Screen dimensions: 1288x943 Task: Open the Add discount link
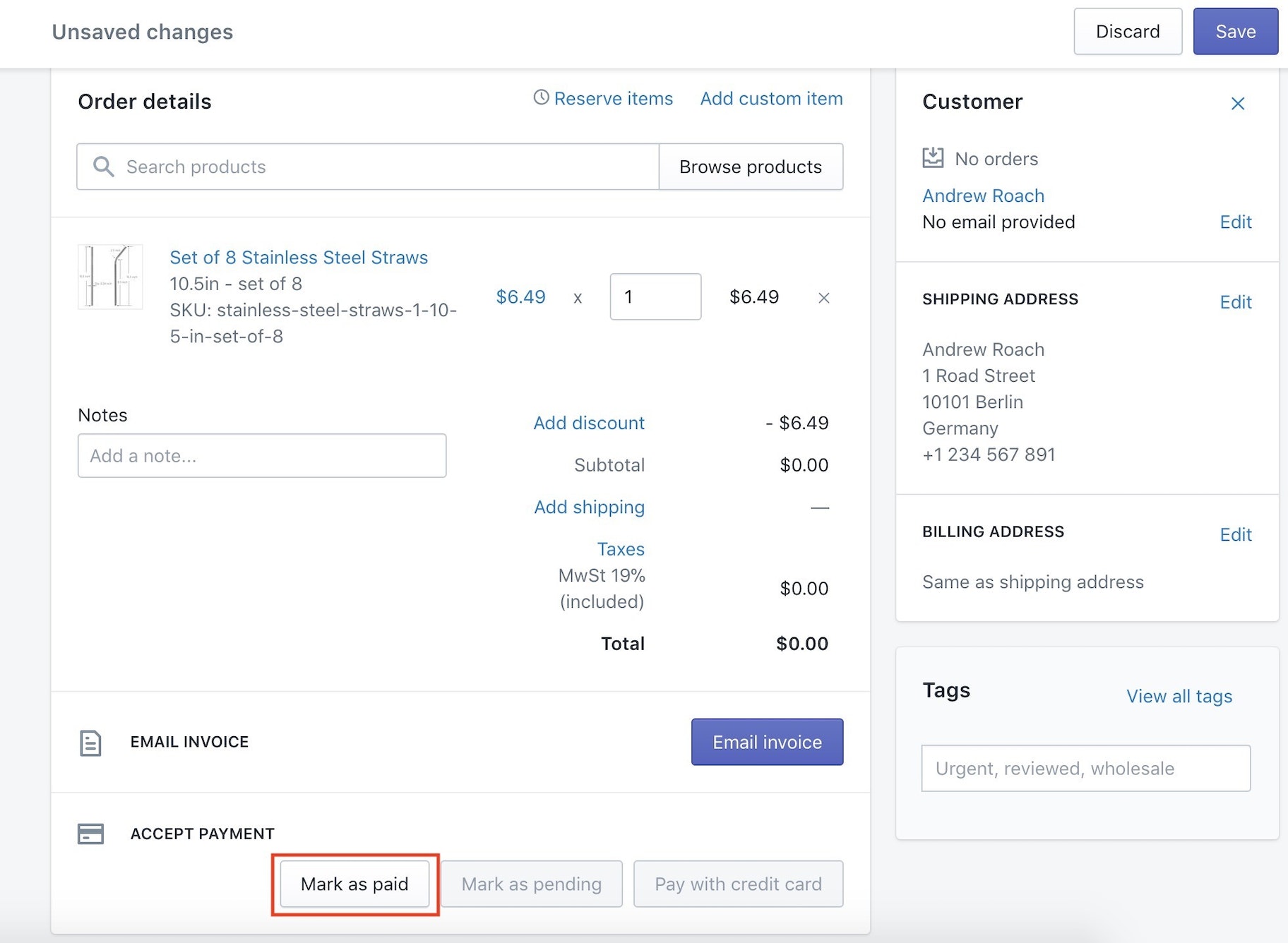[588, 423]
